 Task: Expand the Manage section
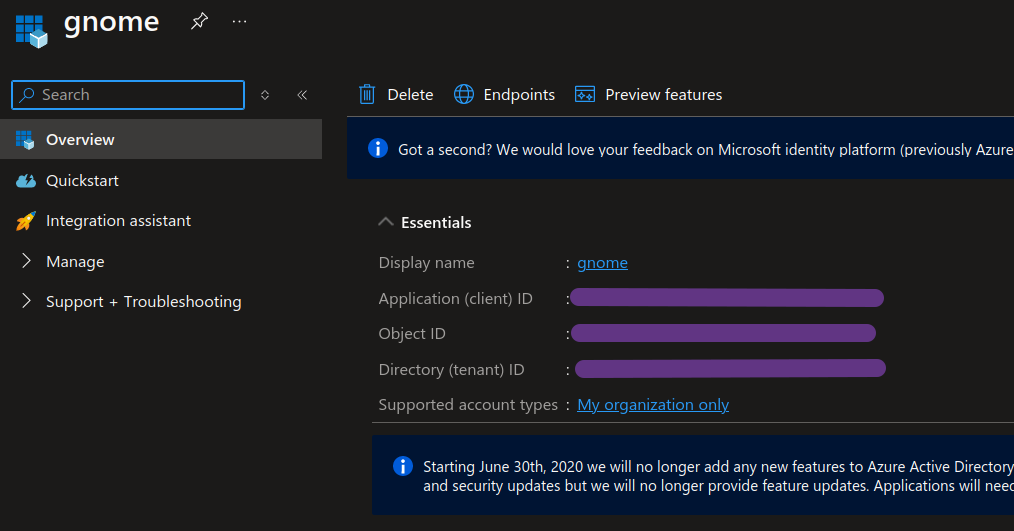[x=26, y=262]
